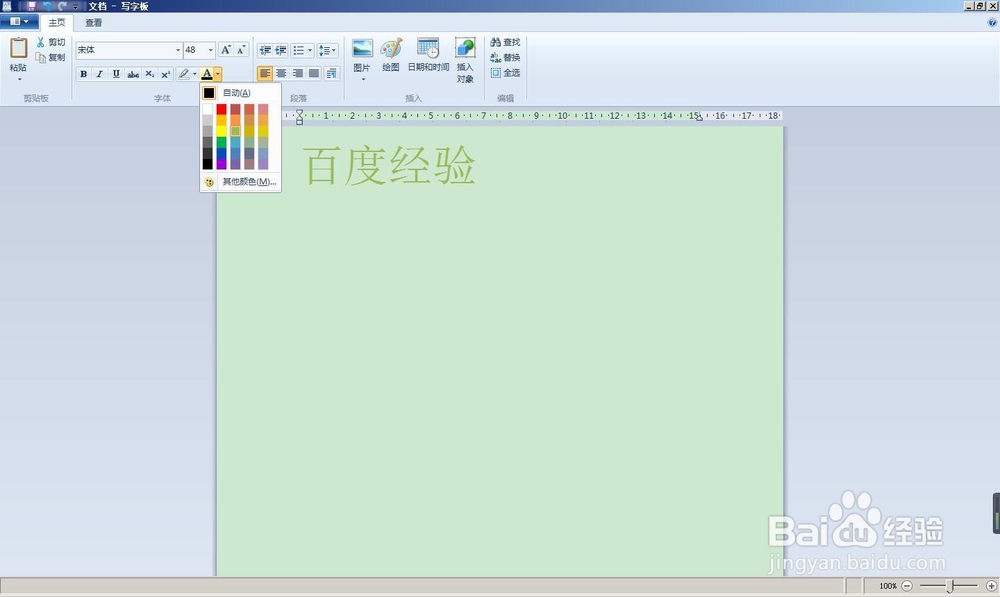Pick the red swatch from the color palette

220,108
